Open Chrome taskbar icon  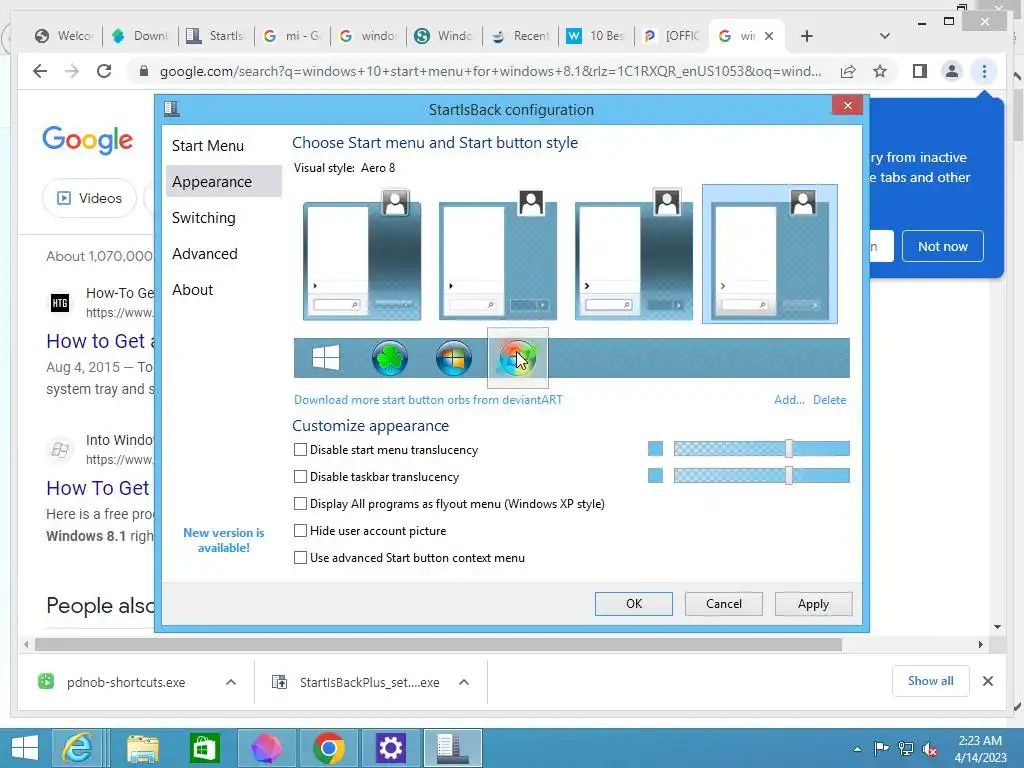point(328,748)
